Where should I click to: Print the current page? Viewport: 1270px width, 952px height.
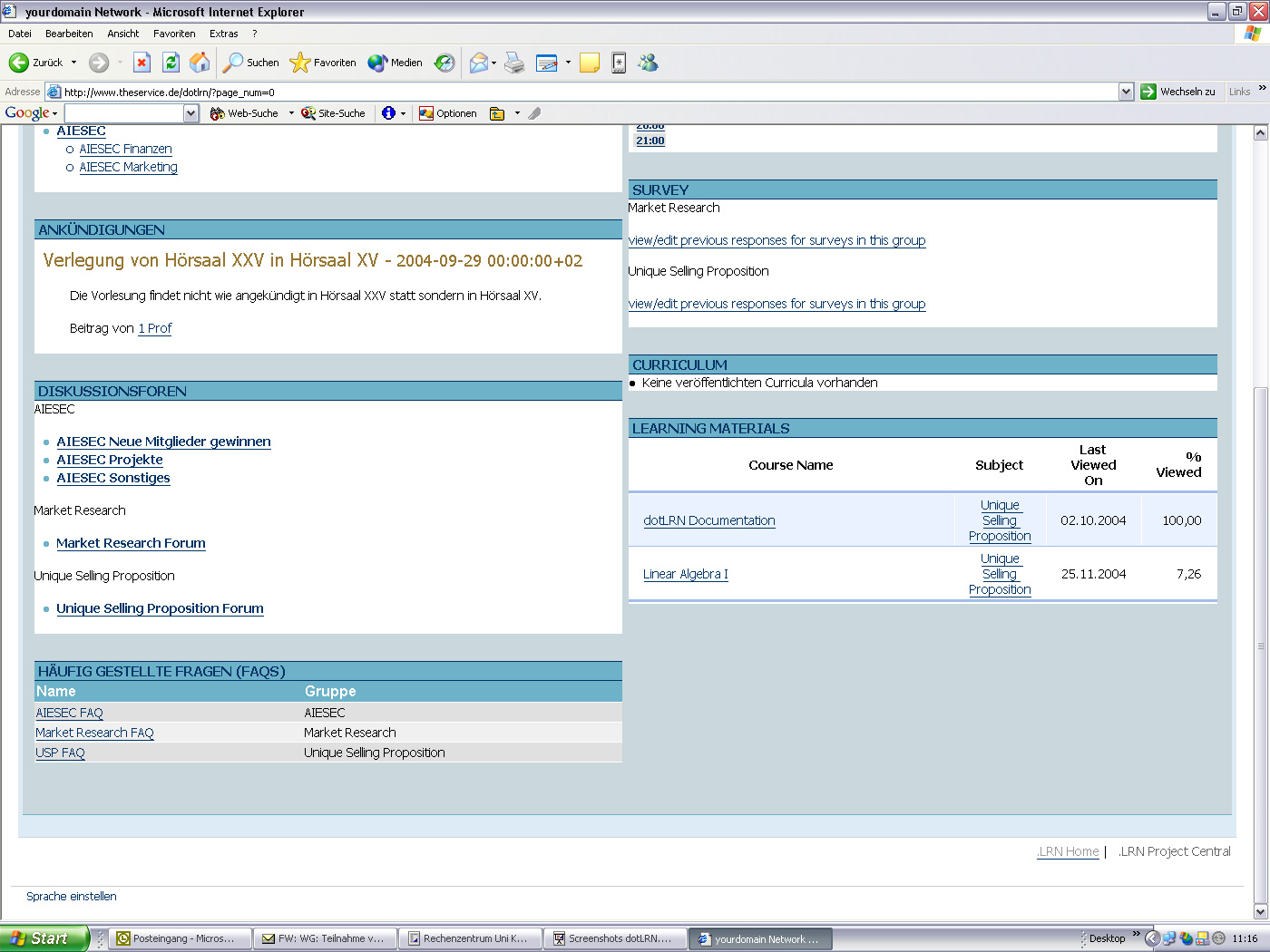click(x=513, y=63)
